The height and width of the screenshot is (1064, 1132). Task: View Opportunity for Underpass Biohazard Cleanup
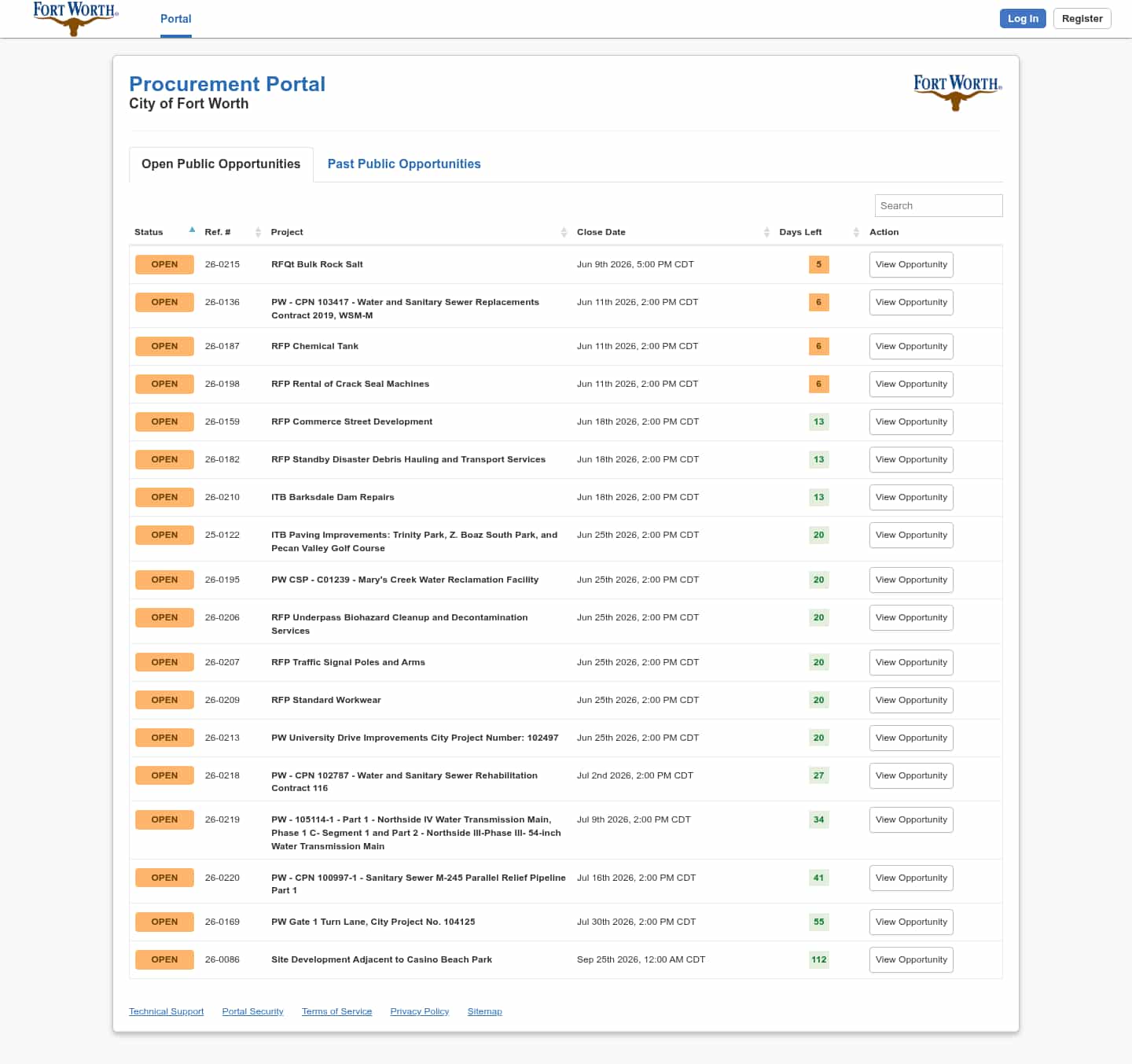coord(911,617)
